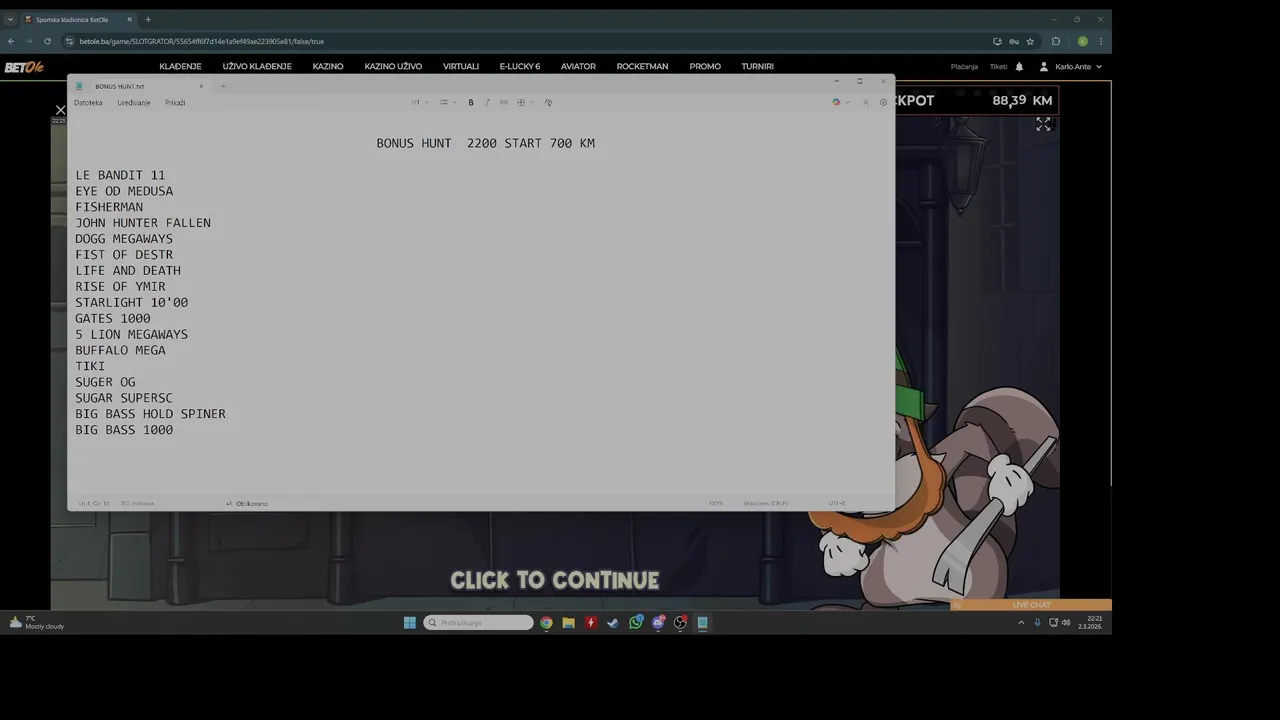Image resolution: width=1280 pixels, height=720 pixels.
Task: Click the text line 'GATES 1000'
Action: click(113, 318)
